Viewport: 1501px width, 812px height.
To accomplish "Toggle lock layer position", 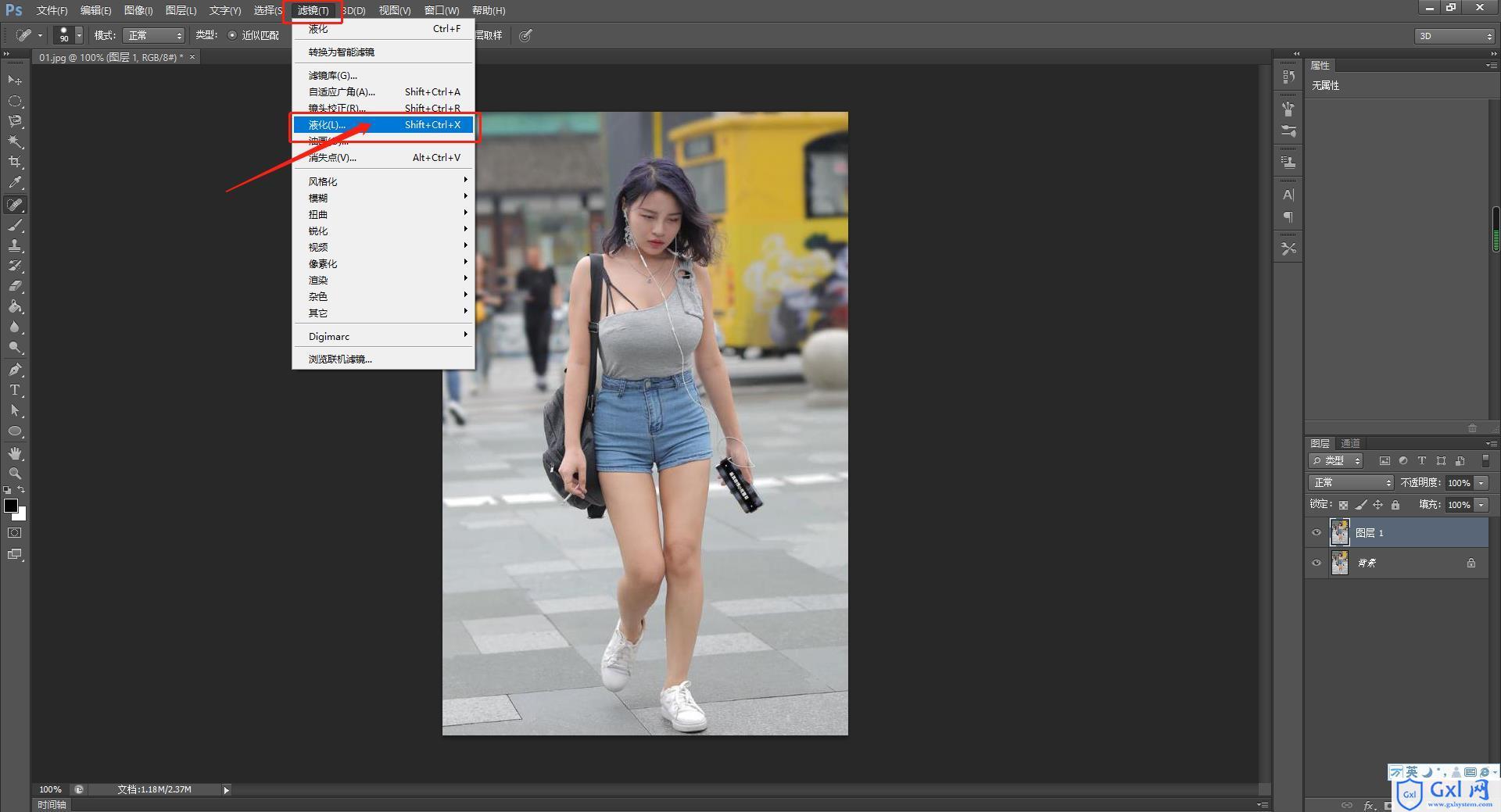I will [x=1378, y=505].
